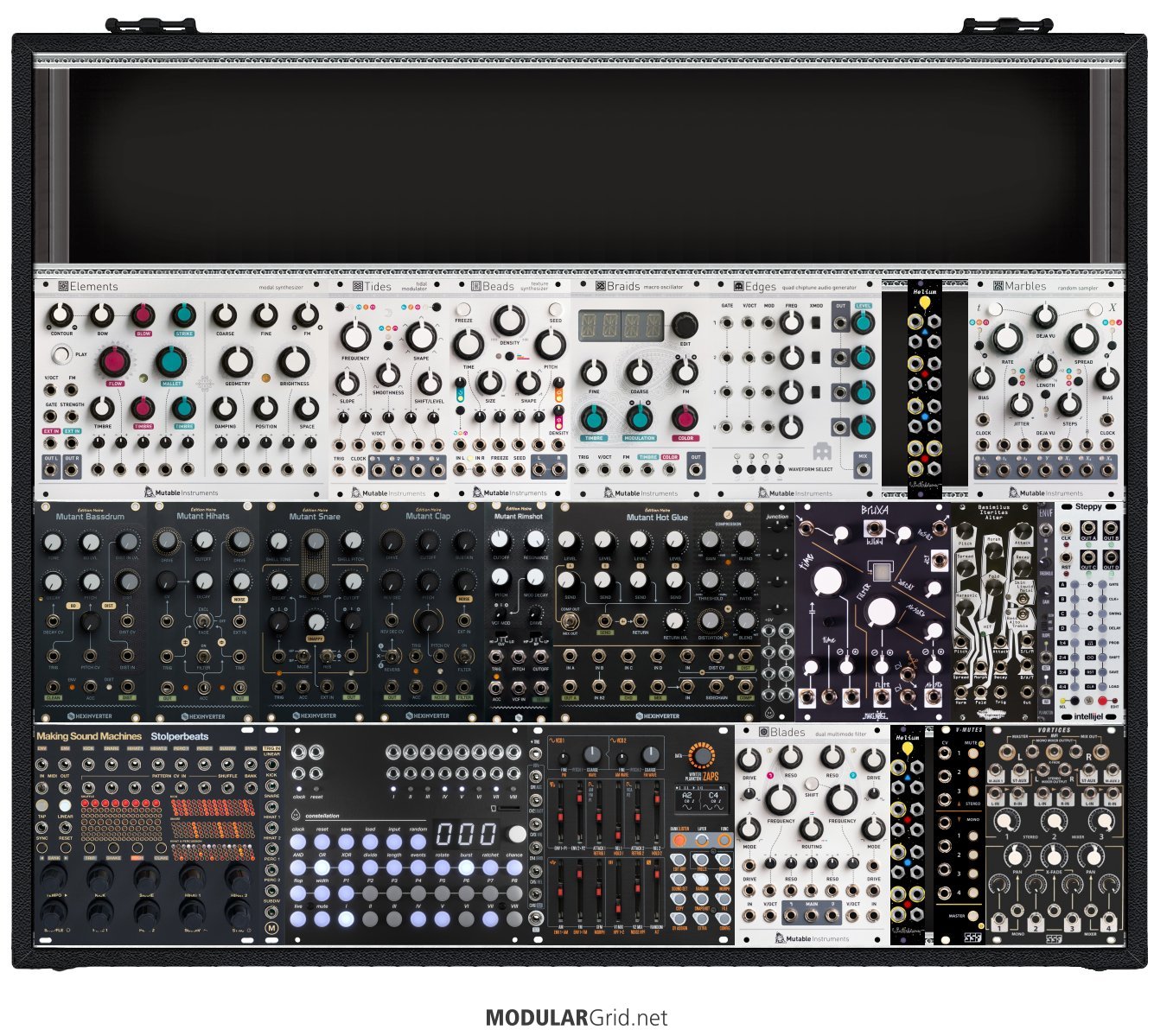
Task: Click the yellow balloon logo on top Helium
Action: pos(924,302)
